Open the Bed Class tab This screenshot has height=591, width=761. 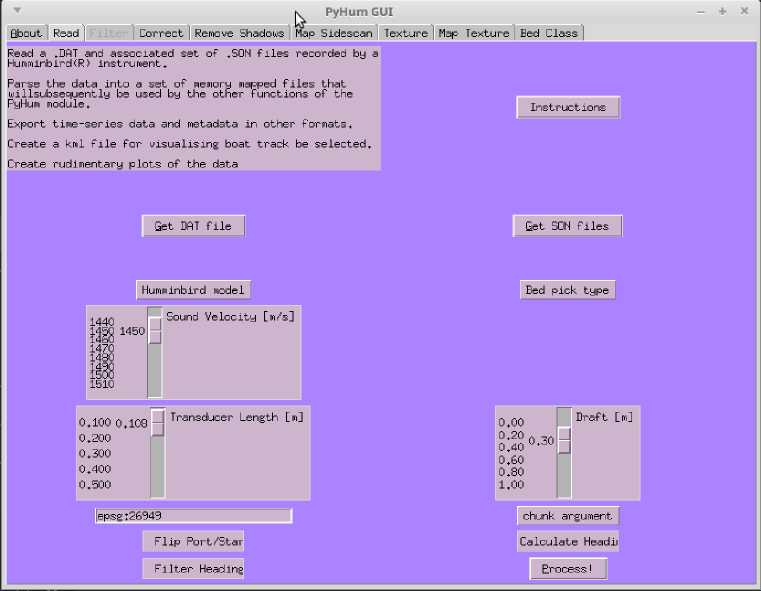[x=548, y=33]
